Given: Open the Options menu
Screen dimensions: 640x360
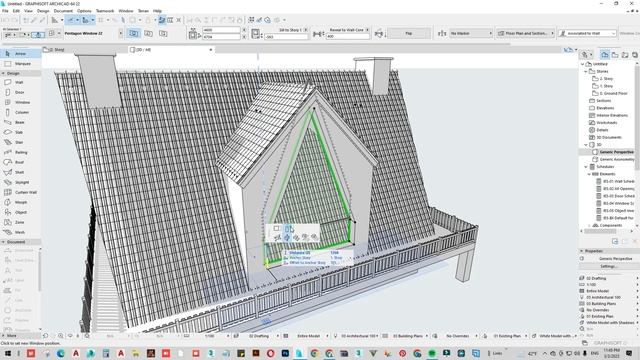Looking at the screenshot, I should point(84,11).
